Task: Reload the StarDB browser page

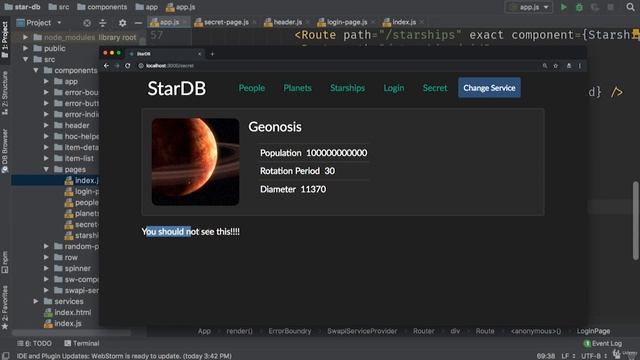Action: click(128, 66)
